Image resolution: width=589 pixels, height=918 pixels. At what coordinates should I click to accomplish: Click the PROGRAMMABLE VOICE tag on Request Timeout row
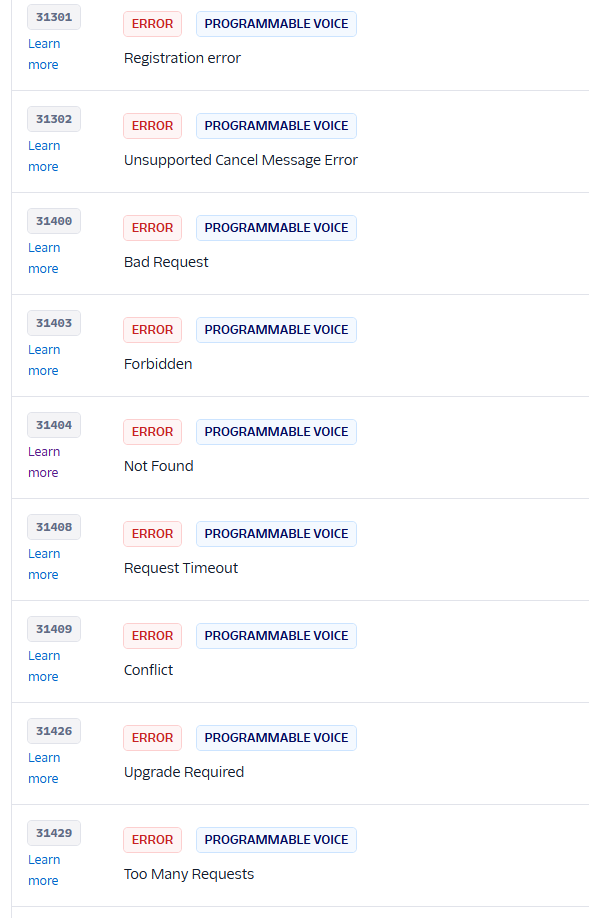[276, 534]
